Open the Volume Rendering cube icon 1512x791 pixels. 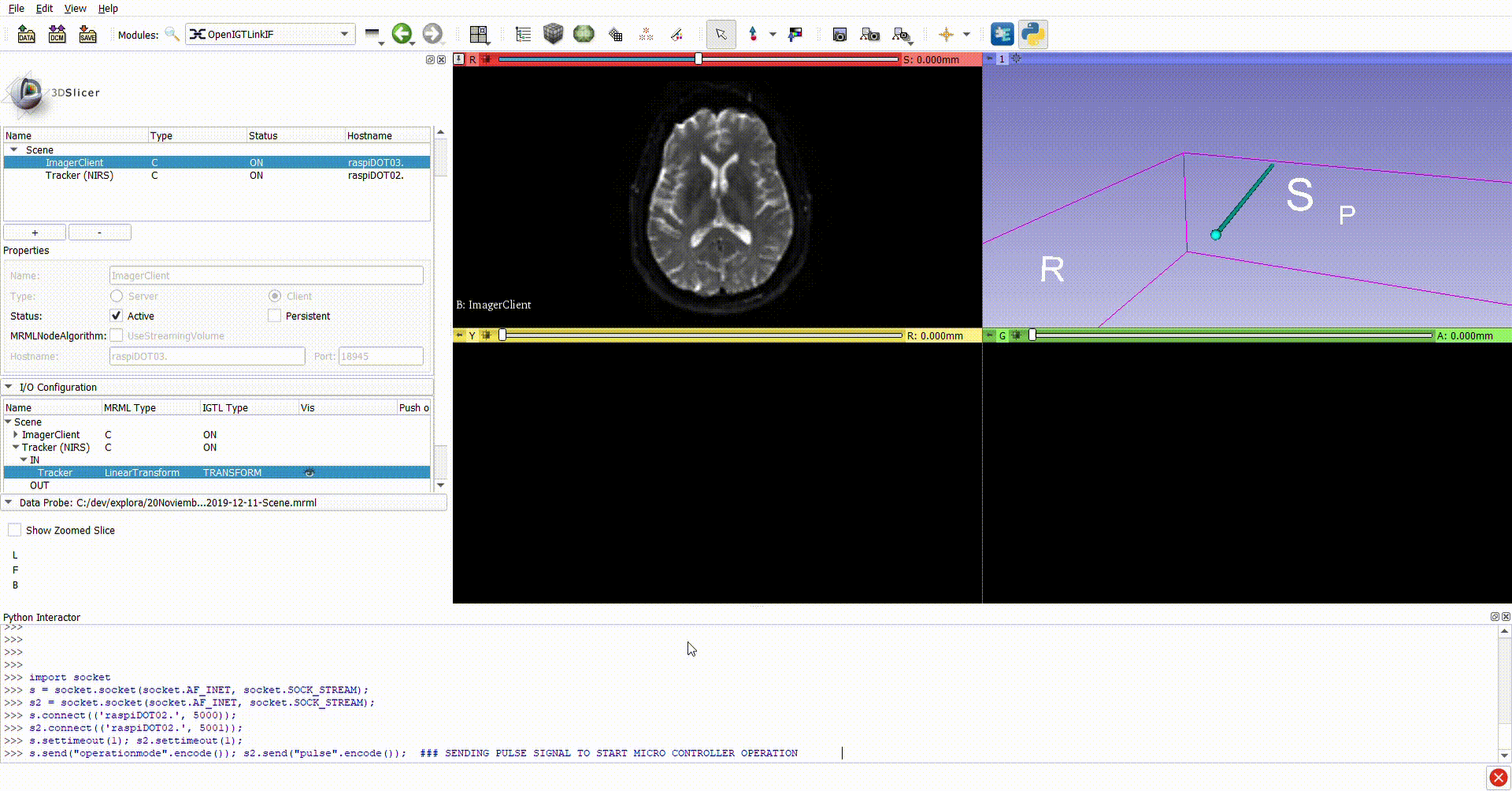553,34
